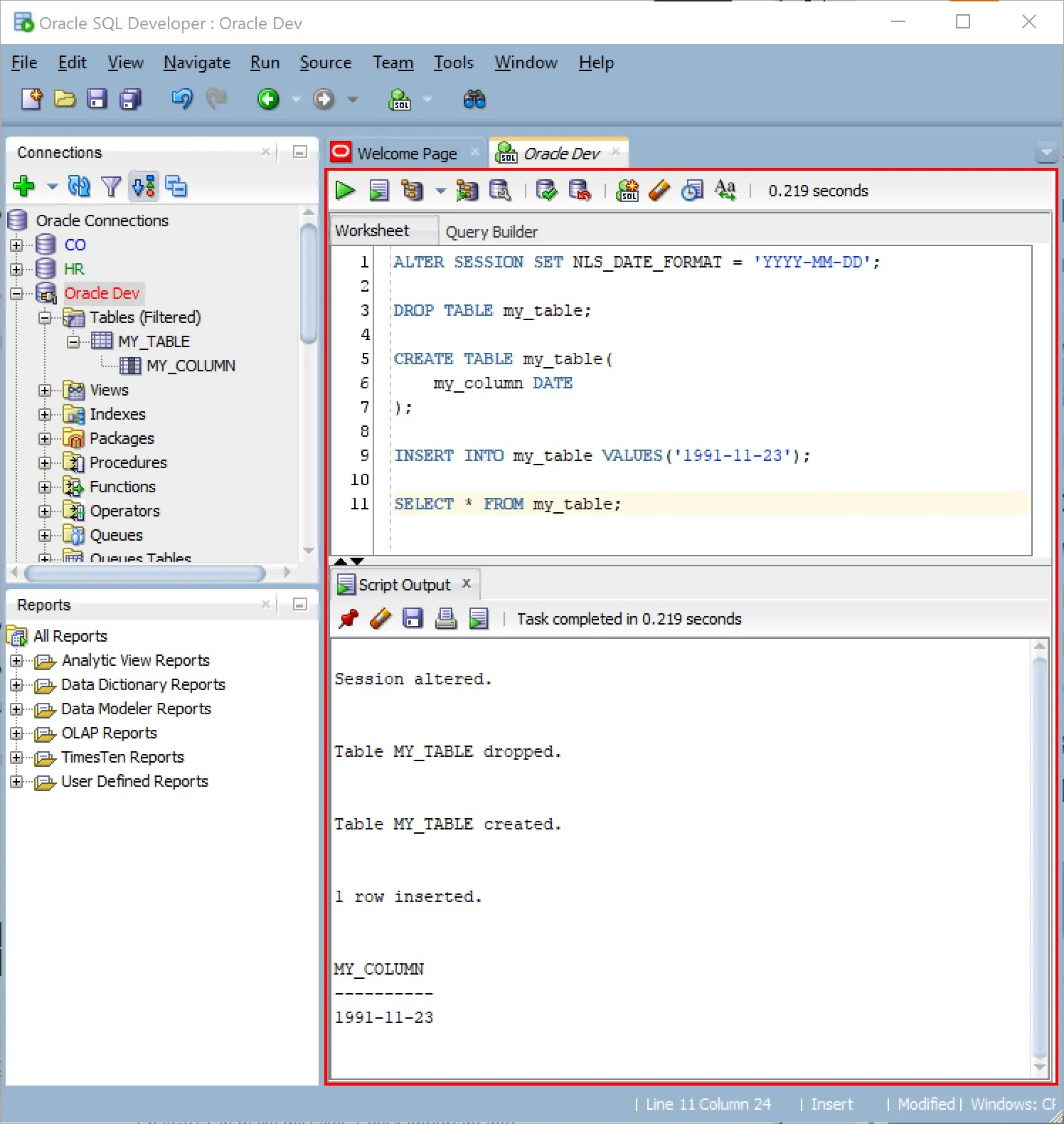1064x1124 pixels.
Task: Open the Tools menu
Action: coord(454,63)
